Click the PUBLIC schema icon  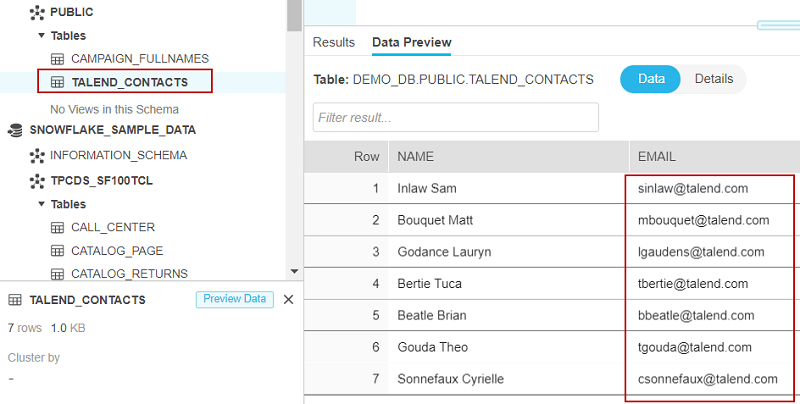[37, 12]
